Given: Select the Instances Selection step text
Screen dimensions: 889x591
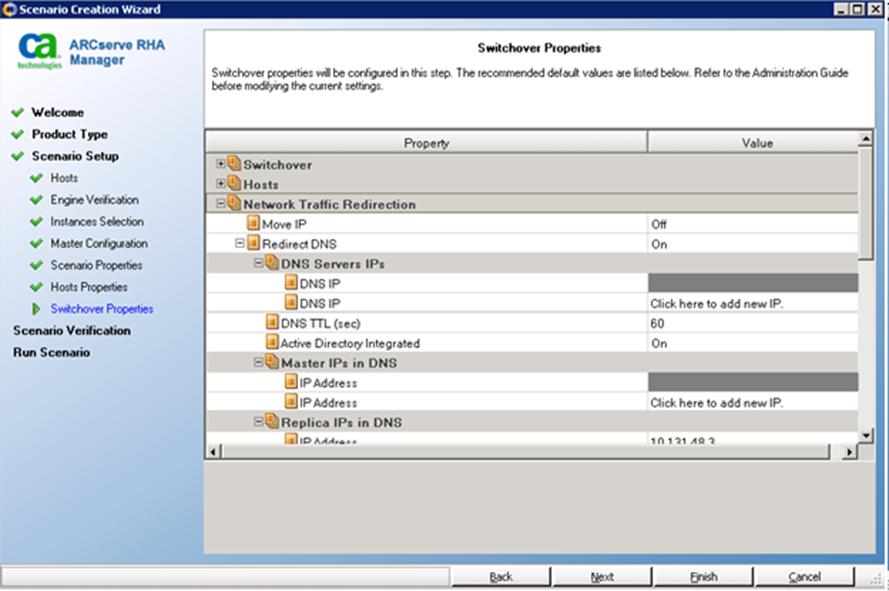Looking at the screenshot, I should coord(97,222).
